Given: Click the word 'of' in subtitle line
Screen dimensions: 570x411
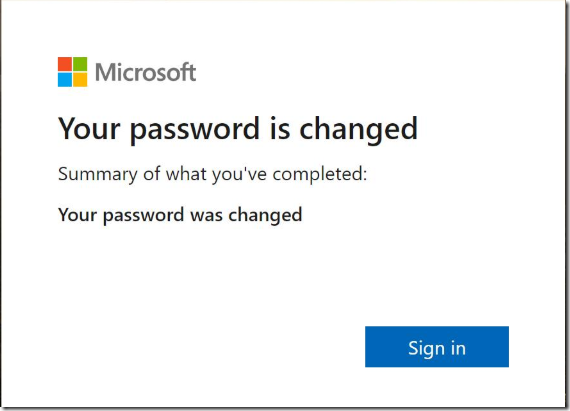Looking at the screenshot, I should [x=152, y=173].
